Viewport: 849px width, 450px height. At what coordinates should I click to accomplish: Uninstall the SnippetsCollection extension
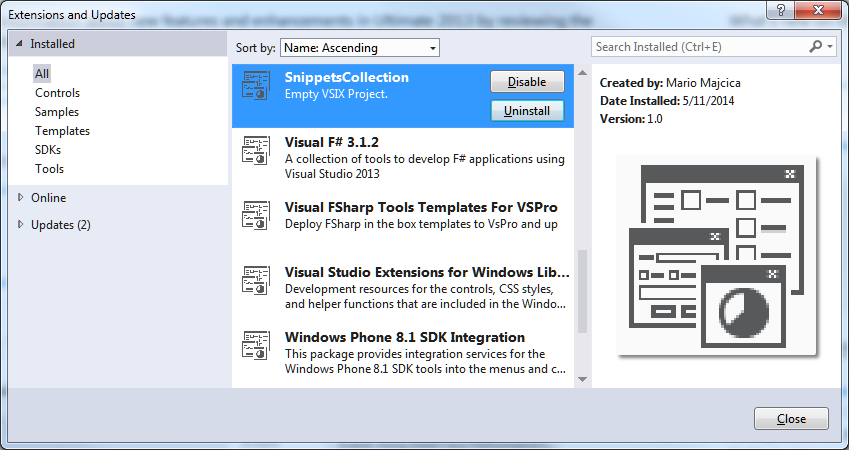pyautogui.click(x=527, y=111)
